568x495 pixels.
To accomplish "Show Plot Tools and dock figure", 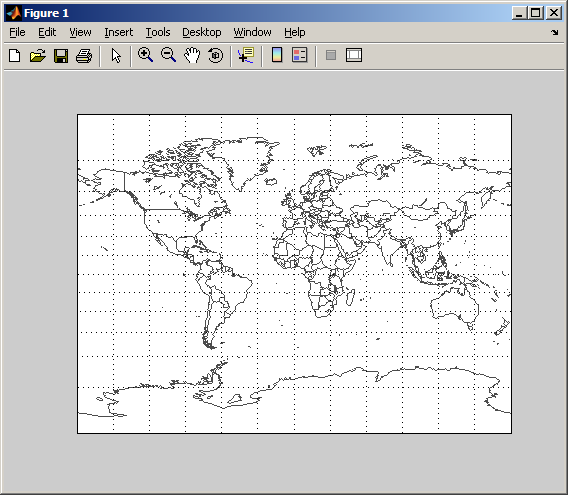I will coord(354,55).
